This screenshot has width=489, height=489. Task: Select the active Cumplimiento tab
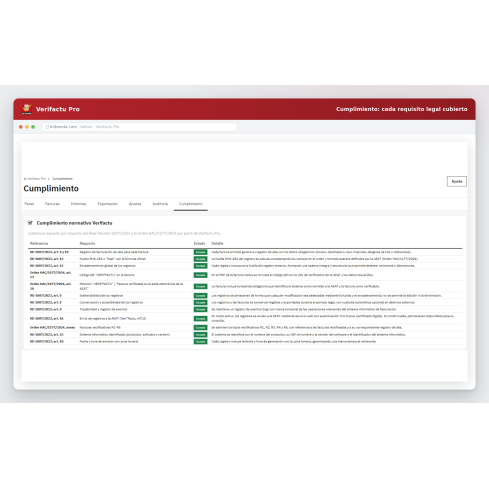(x=191, y=204)
